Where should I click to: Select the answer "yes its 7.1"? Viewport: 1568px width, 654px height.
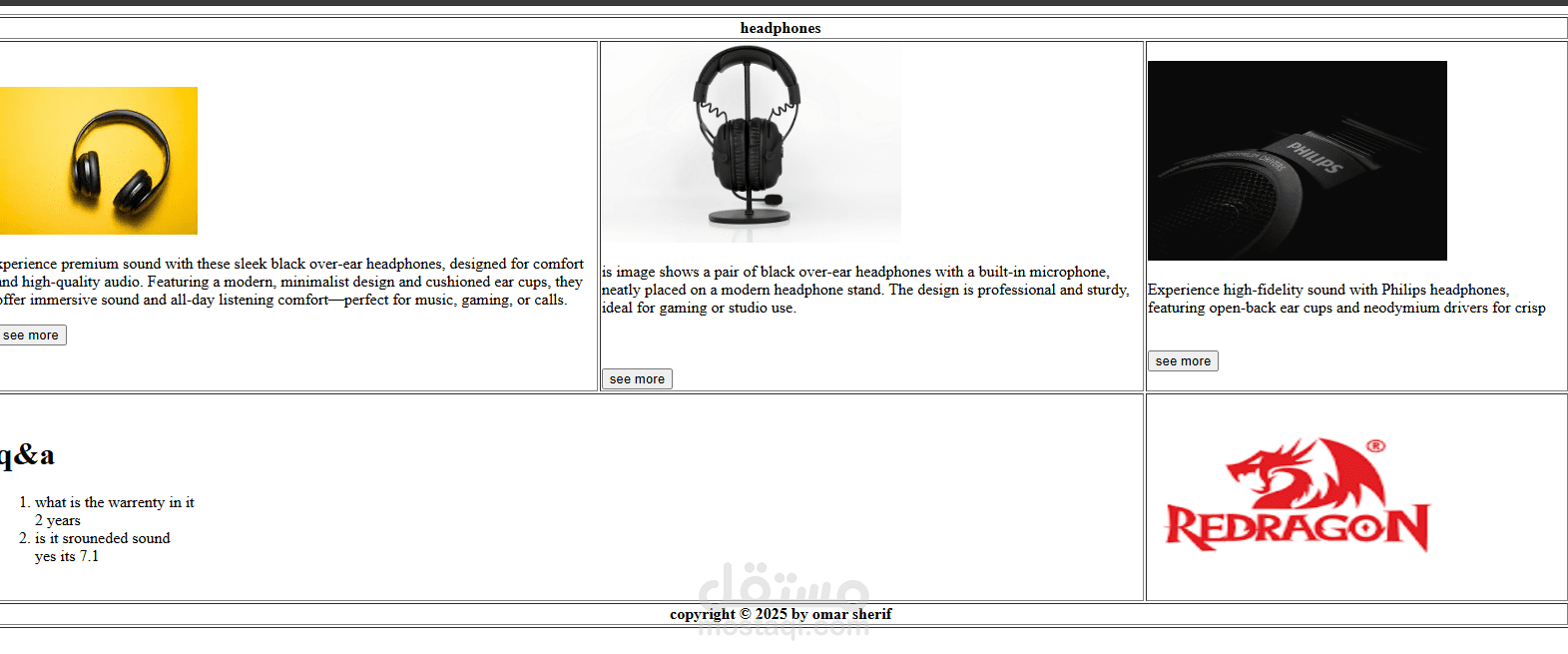67,556
